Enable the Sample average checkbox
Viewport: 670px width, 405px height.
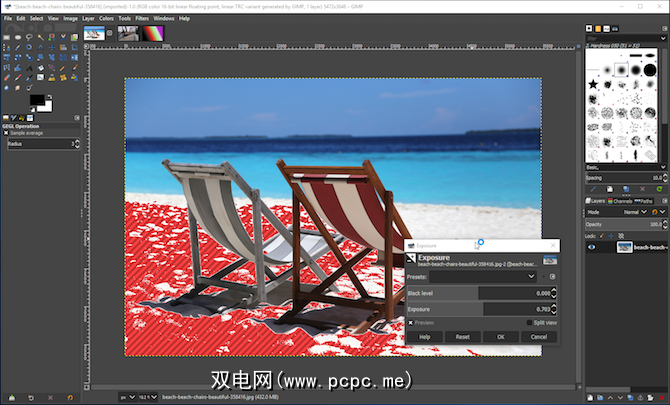point(6,131)
